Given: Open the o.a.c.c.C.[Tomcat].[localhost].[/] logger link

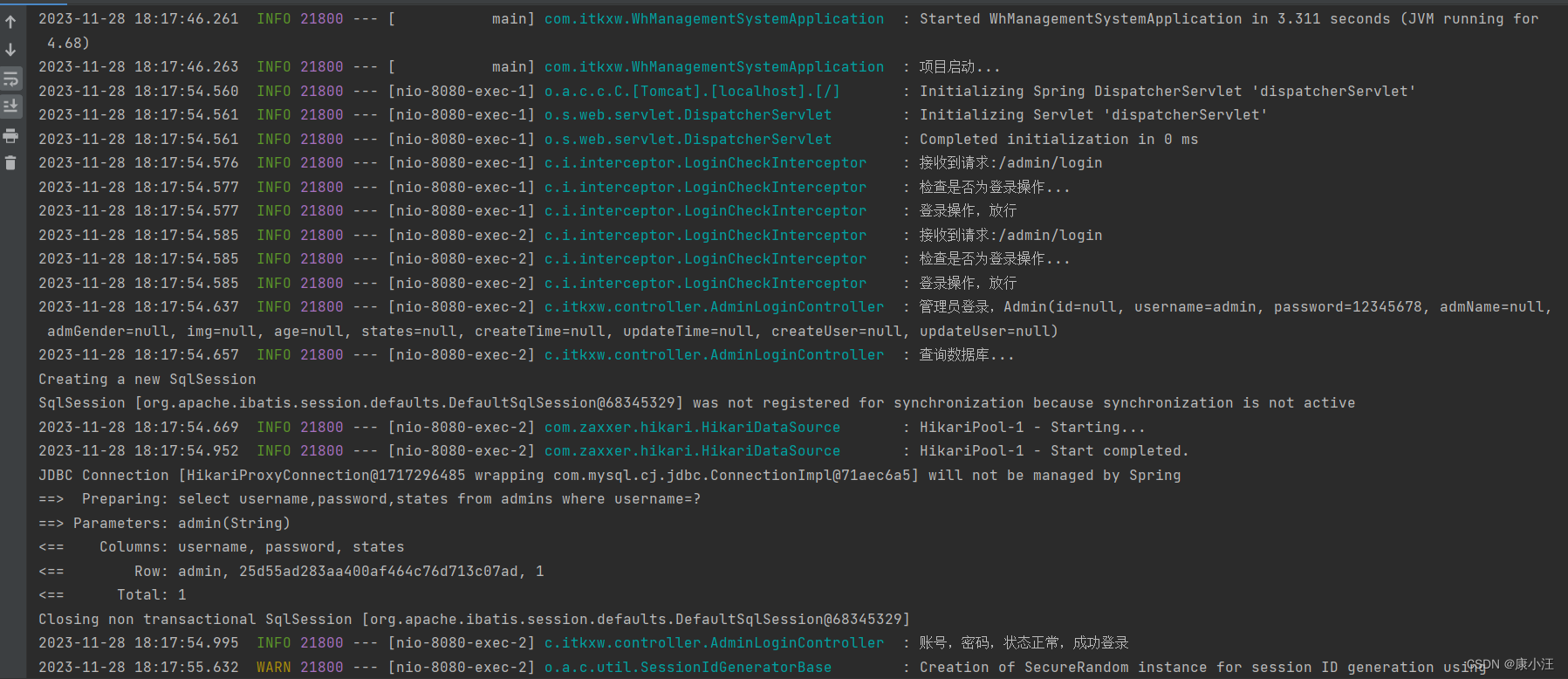Looking at the screenshot, I should coord(692,91).
